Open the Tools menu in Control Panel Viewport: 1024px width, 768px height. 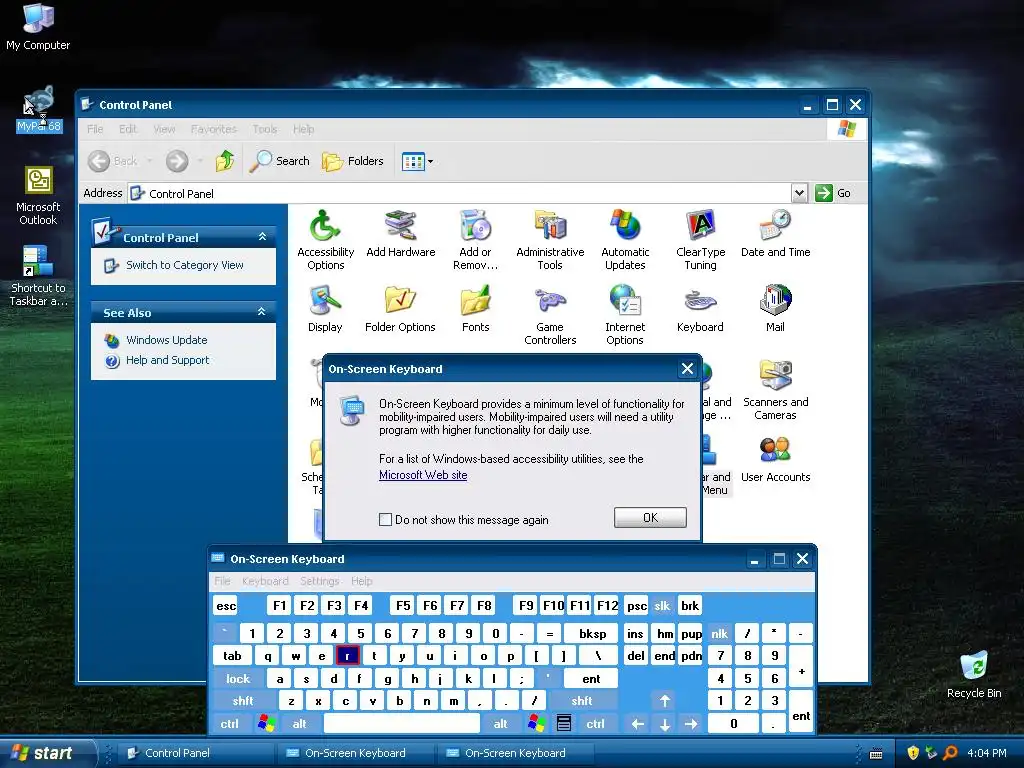[x=264, y=129]
